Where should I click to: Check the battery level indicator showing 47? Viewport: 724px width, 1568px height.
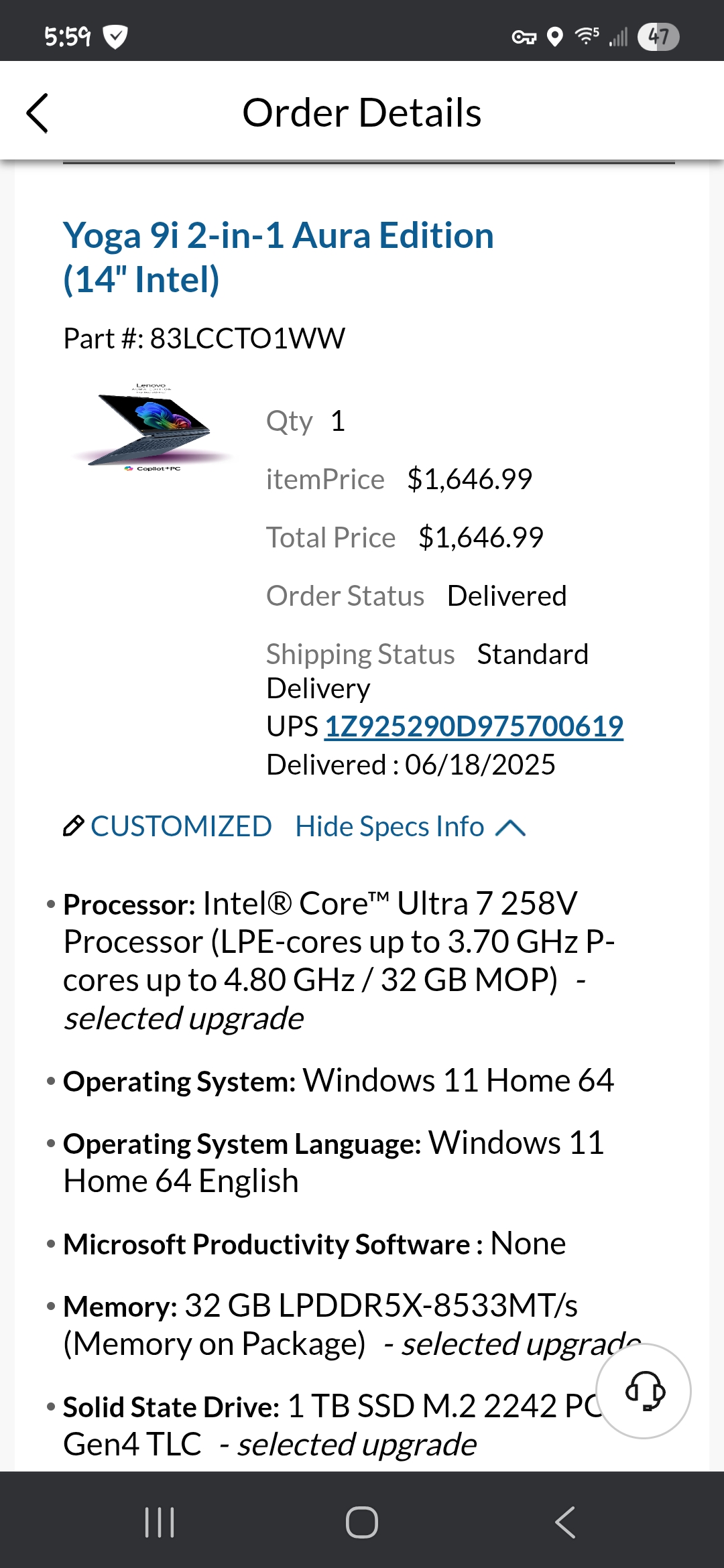pyautogui.click(x=658, y=37)
